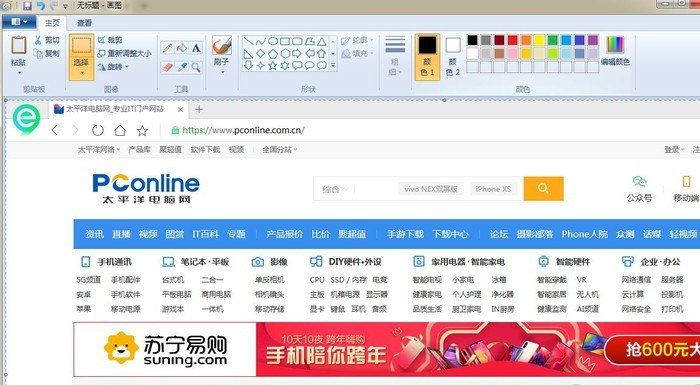This screenshot has height=385, width=700.
Task: Choose the cloud callout shape
Action: (322, 66)
